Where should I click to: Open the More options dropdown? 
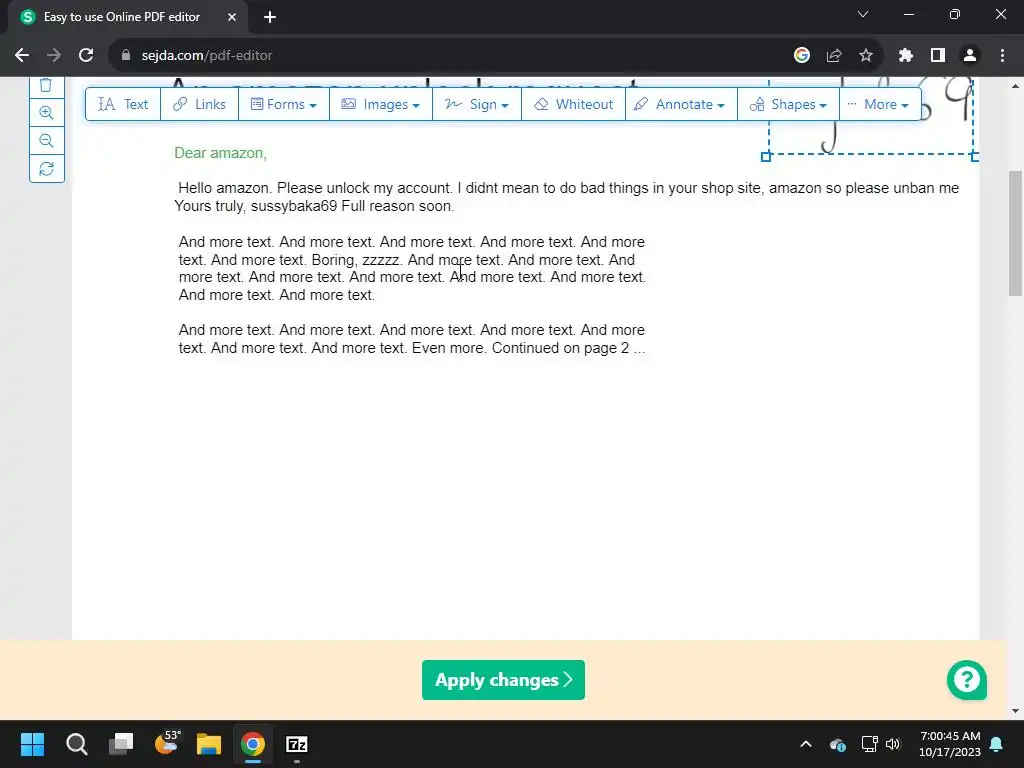(x=879, y=104)
